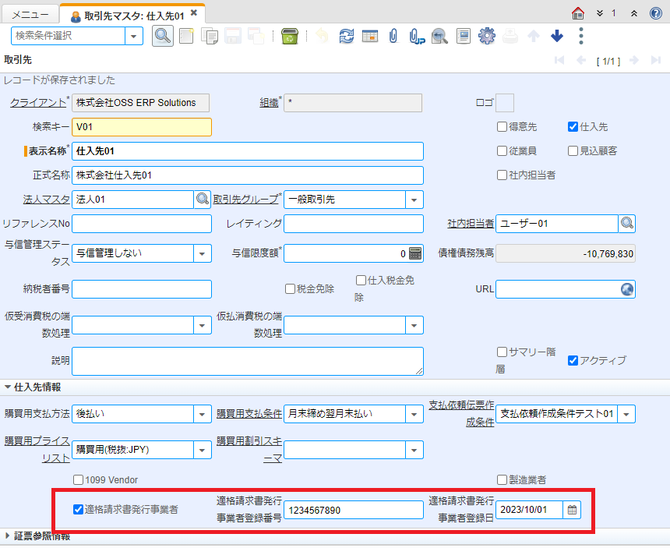Open calculator for 与信限度額 field

[x=415, y=253]
